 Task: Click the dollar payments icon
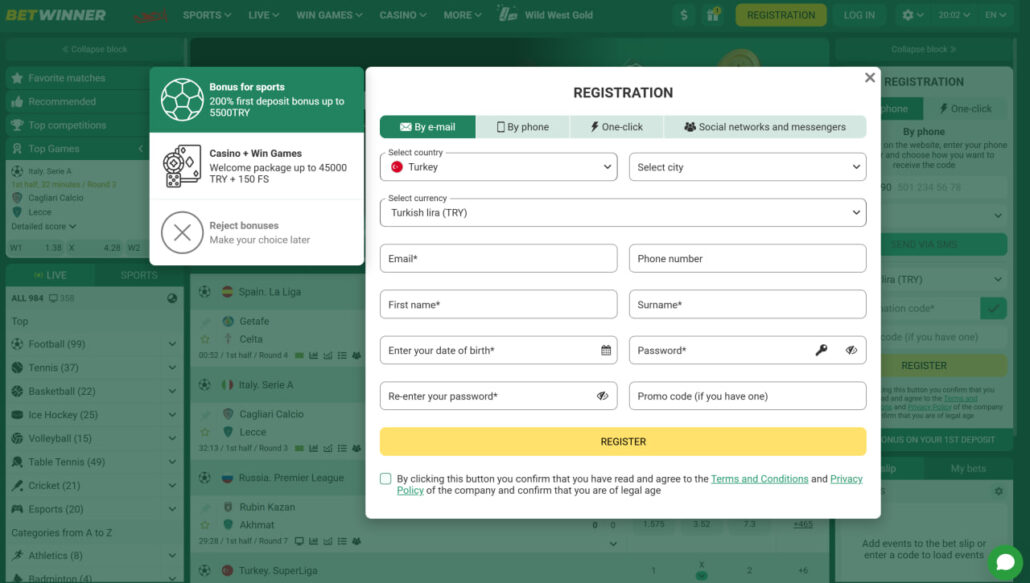(684, 14)
